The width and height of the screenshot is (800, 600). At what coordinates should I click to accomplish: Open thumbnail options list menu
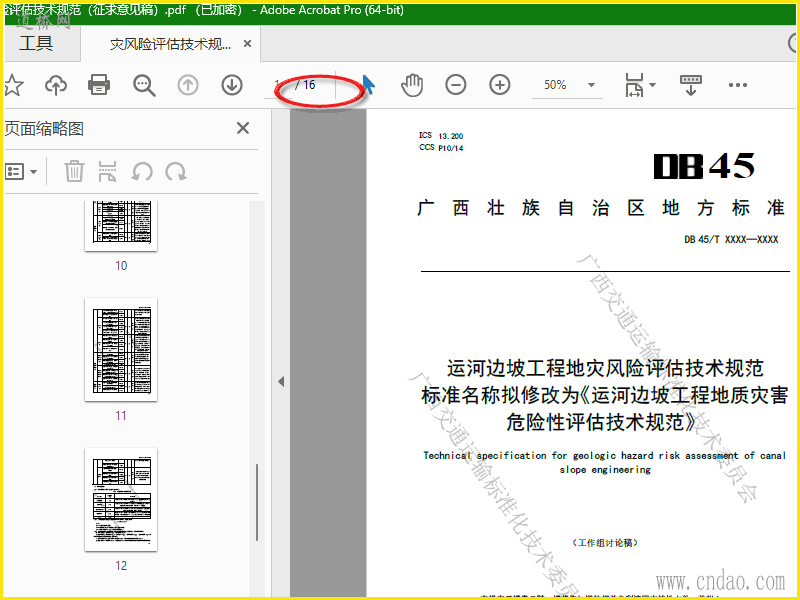21,171
